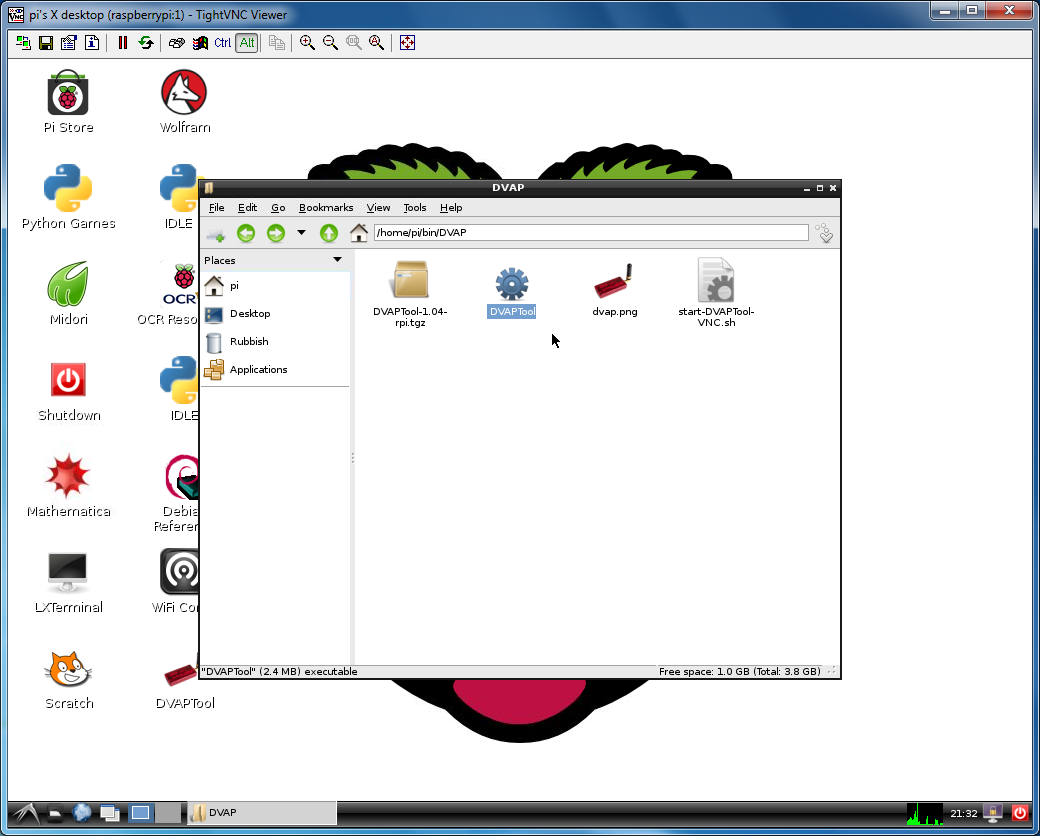
Task: Show the connection info icon
Action: click(92, 43)
